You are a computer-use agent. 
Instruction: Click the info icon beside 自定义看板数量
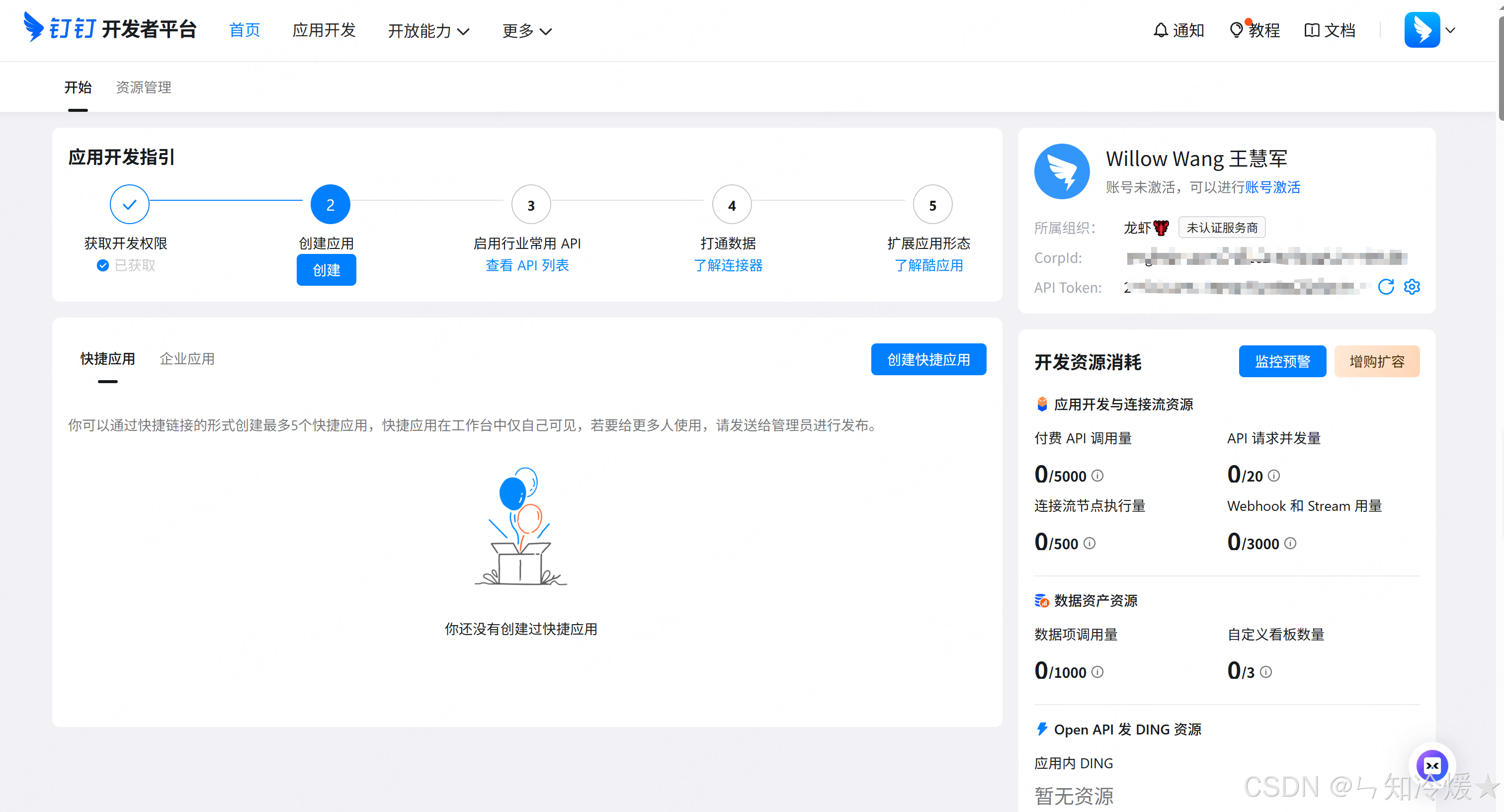1266,671
